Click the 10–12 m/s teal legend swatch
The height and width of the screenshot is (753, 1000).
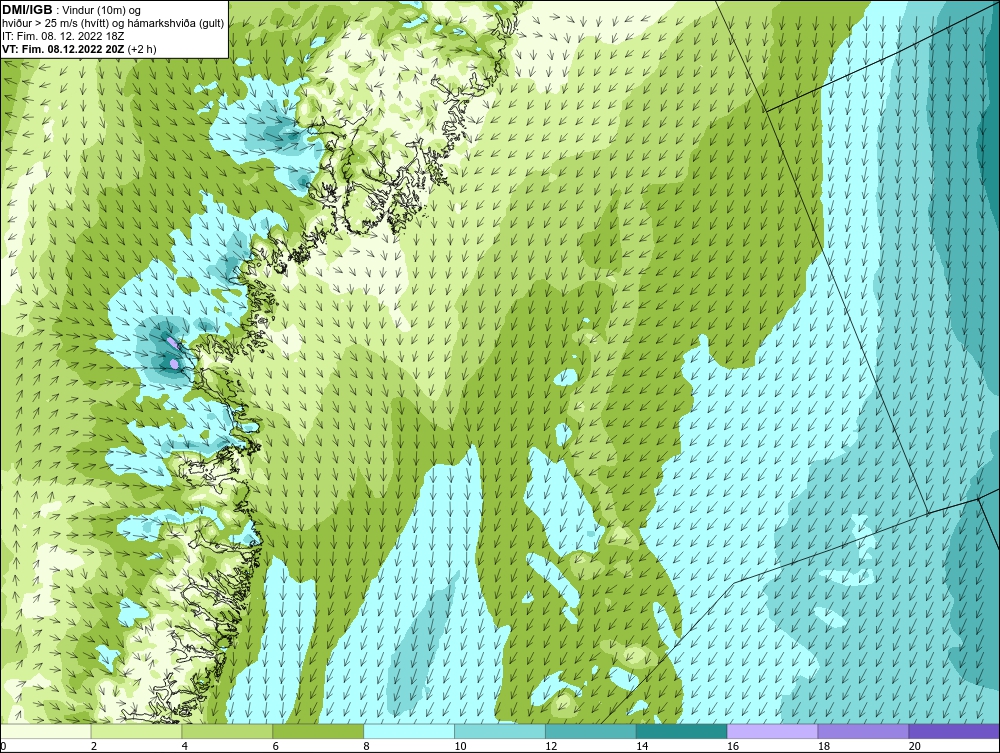coord(500,731)
